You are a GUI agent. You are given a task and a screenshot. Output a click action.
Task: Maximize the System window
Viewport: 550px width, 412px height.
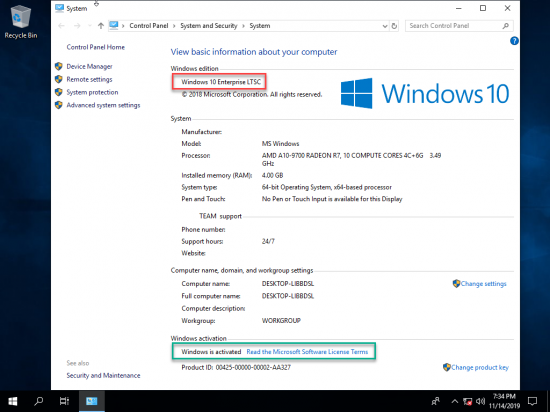click(483, 8)
